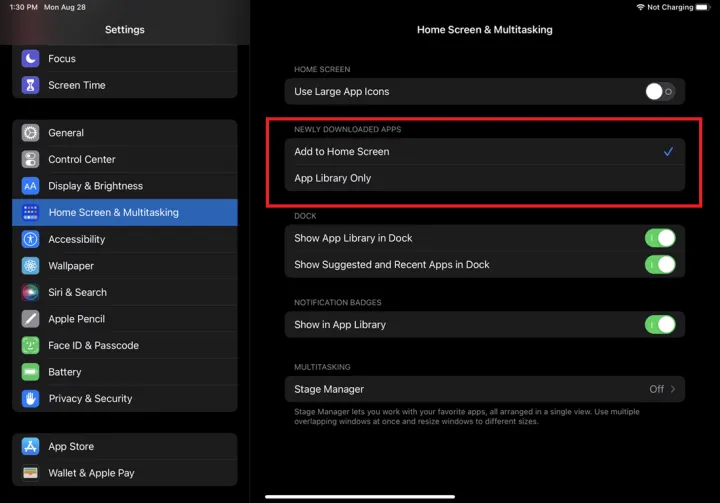Tap the Accessibility icon

(x=30, y=240)
